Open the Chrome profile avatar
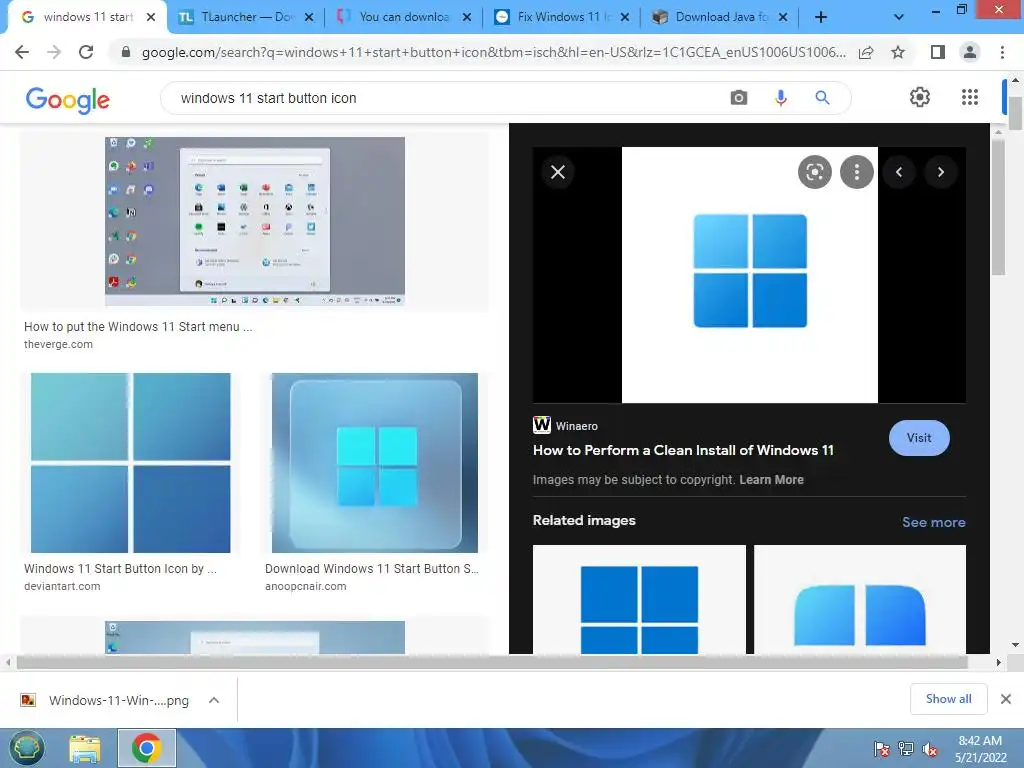The height and width of the screenshot is (768, 1024). click(970, 52)
